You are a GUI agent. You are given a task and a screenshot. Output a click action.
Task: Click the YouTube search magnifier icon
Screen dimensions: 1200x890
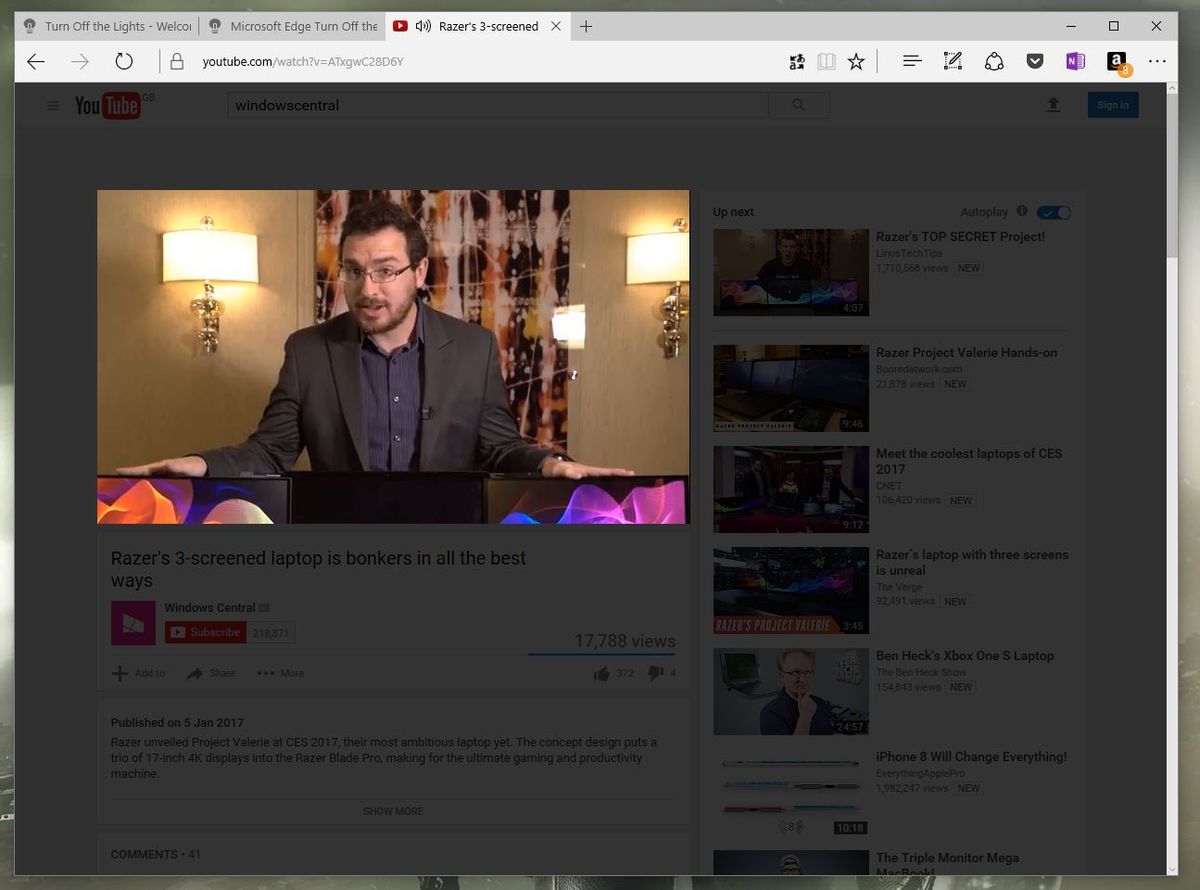click(798, 104)
